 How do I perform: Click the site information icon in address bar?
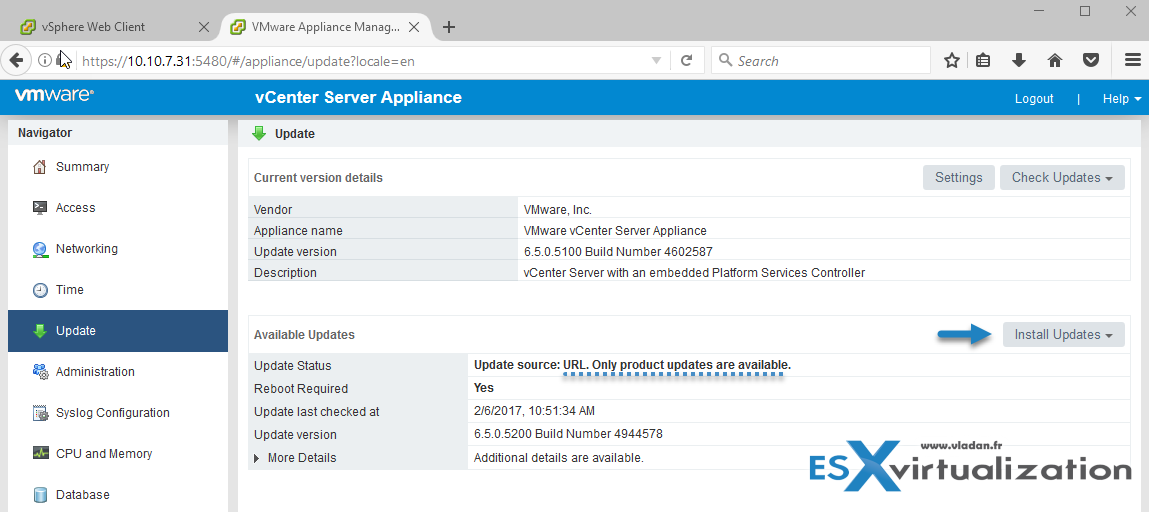[x=45, y=61]
